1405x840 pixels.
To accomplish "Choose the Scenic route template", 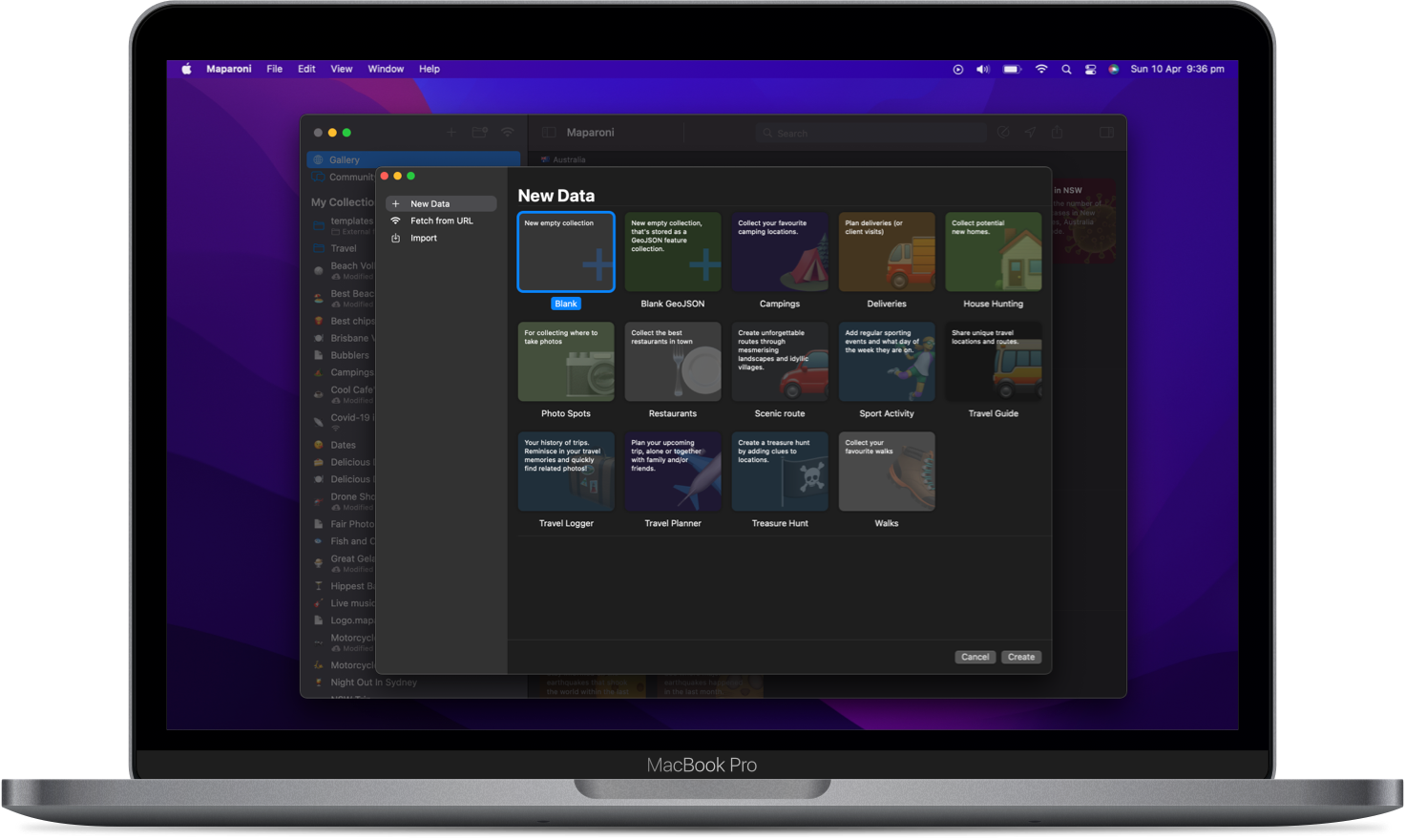I will coord(780,362).
